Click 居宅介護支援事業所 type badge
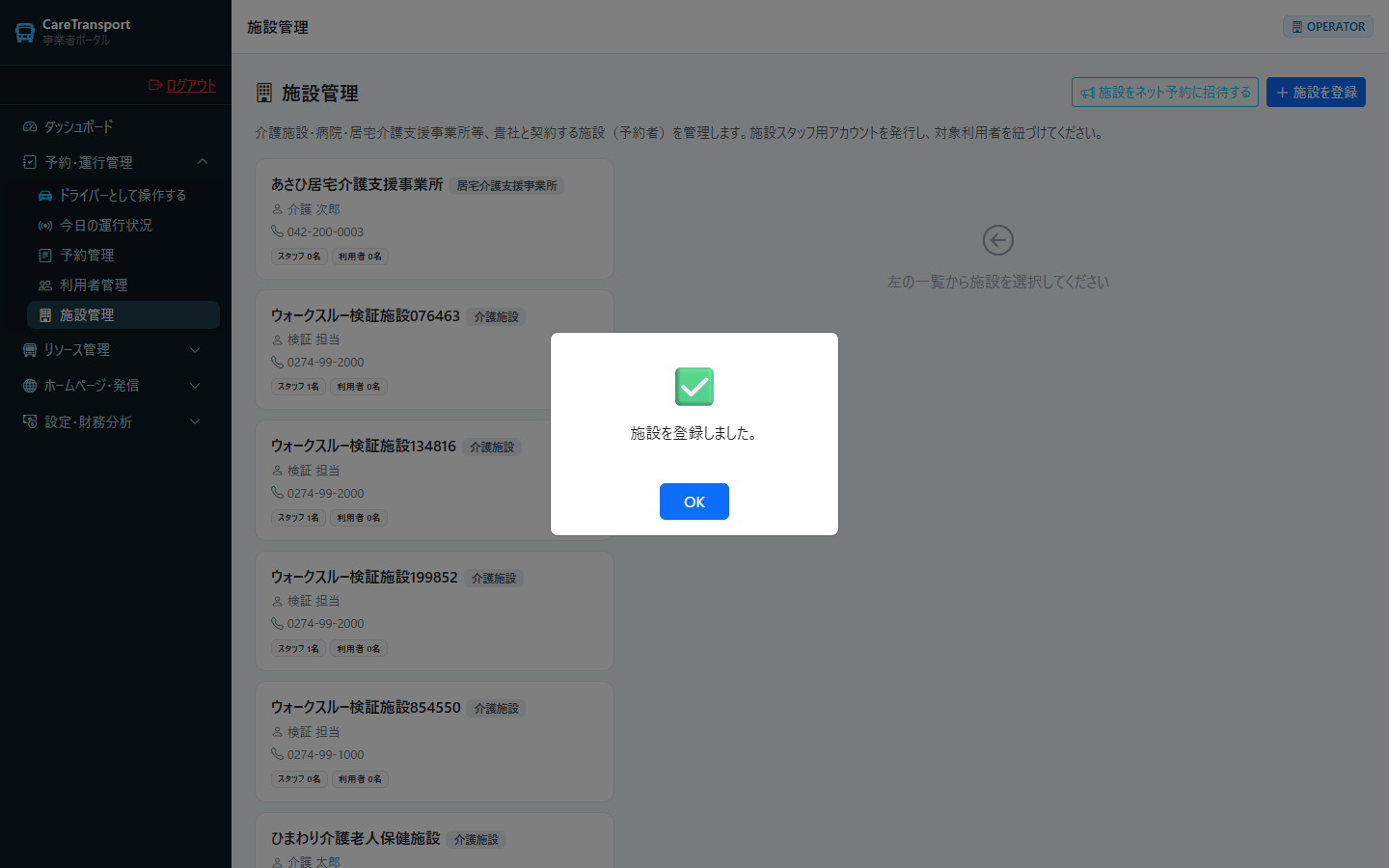The image size is (1389, 868). point(506,185)
